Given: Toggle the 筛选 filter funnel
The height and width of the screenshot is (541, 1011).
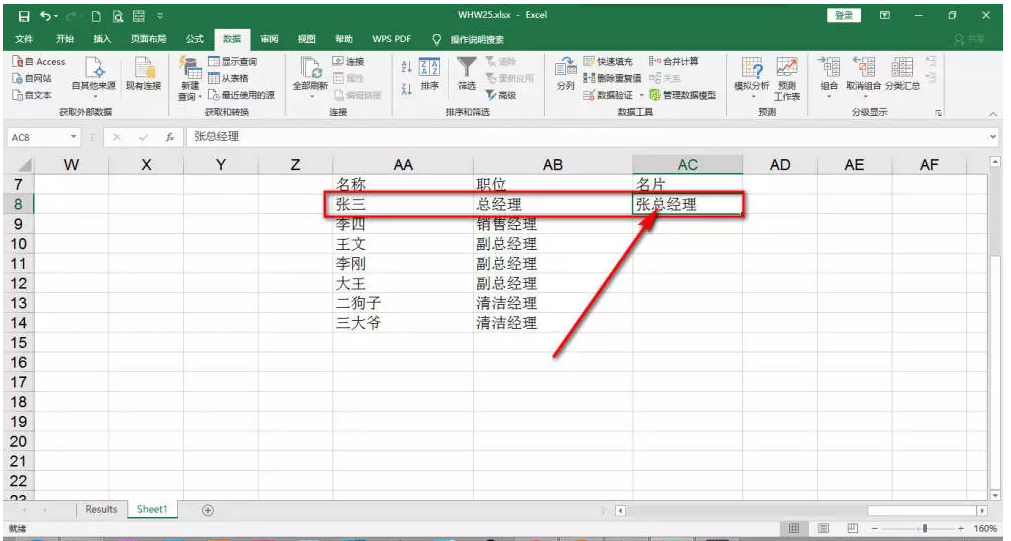Looking at the screenshot, I should 467,74.
